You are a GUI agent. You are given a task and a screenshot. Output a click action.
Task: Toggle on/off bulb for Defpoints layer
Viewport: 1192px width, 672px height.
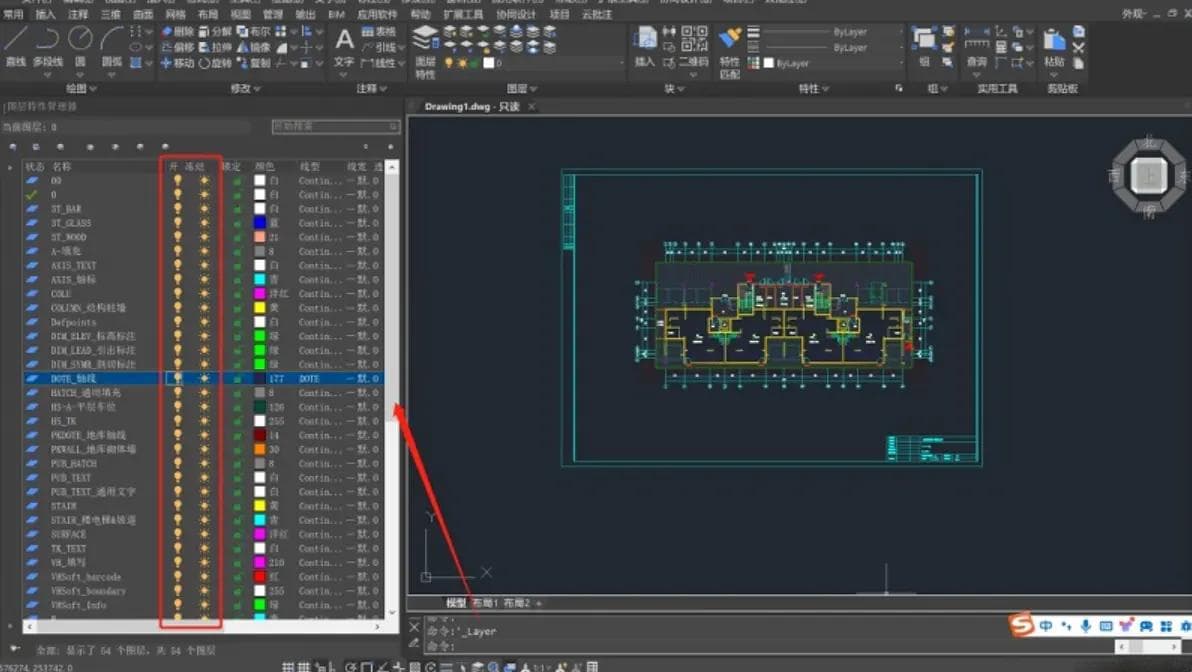point(178,322)
